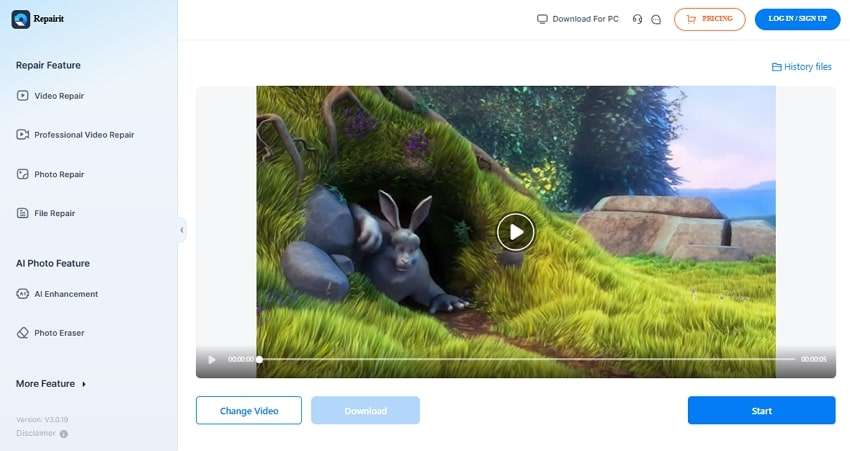Click the small play button in control bar

(212, 359)
